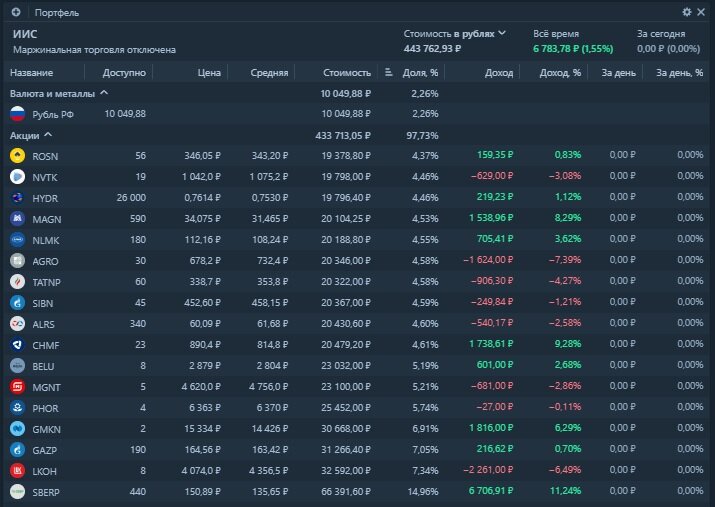The height and width of the screenshot is (507, 715).
Task: Sort by Доход, % column header
Action: pos(560,72)
